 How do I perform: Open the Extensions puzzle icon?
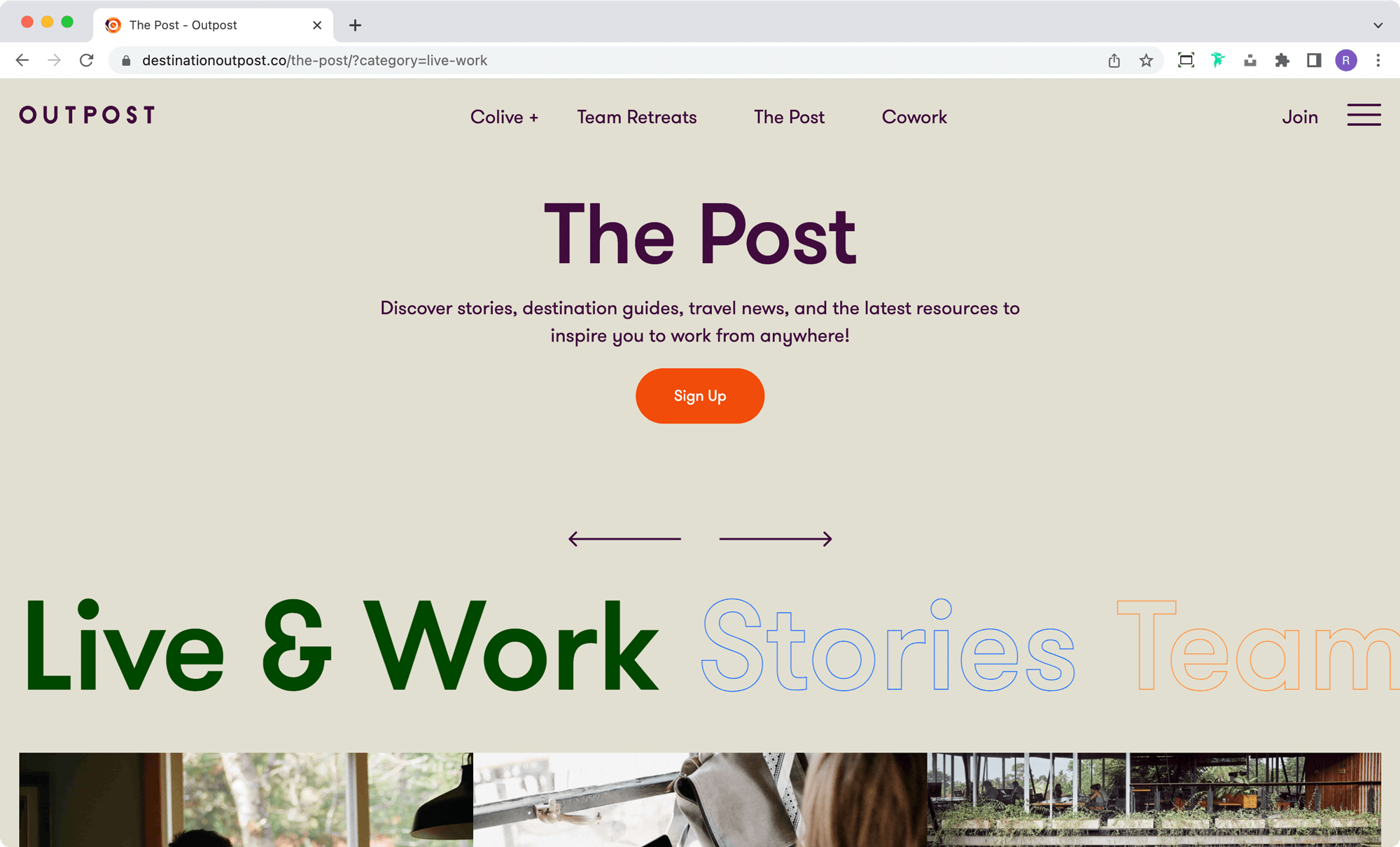[x=1282, y=60]
